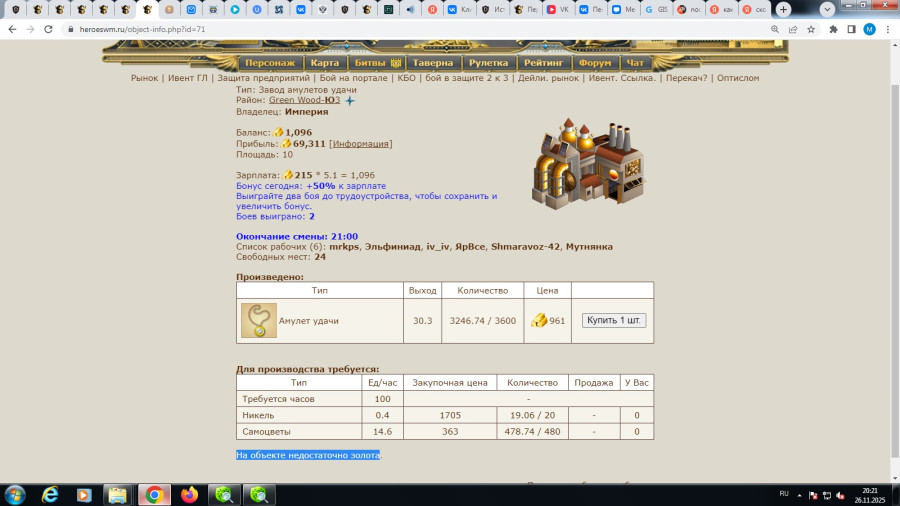Open the Персонаж menu
The height and width of the screenshot is (506, 900).
click(x=270, y=62)
